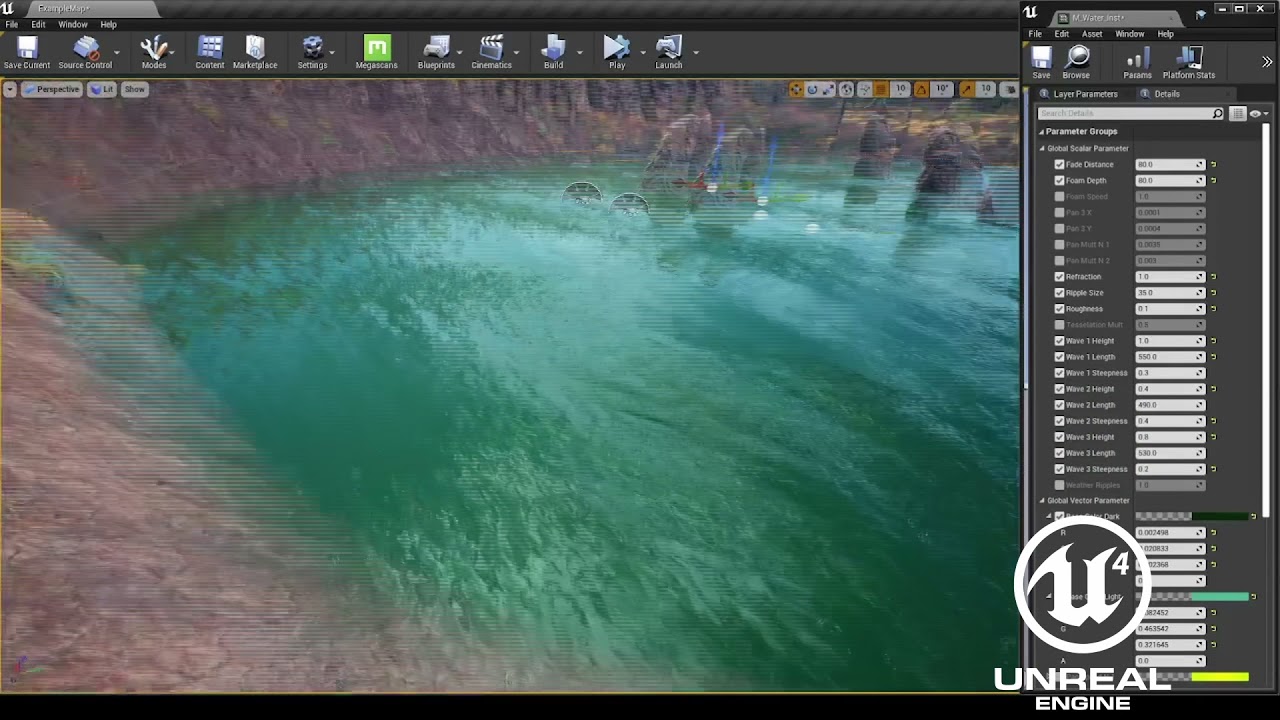Open the Settings toolbar icon
1280x720 pixels.
312,53
